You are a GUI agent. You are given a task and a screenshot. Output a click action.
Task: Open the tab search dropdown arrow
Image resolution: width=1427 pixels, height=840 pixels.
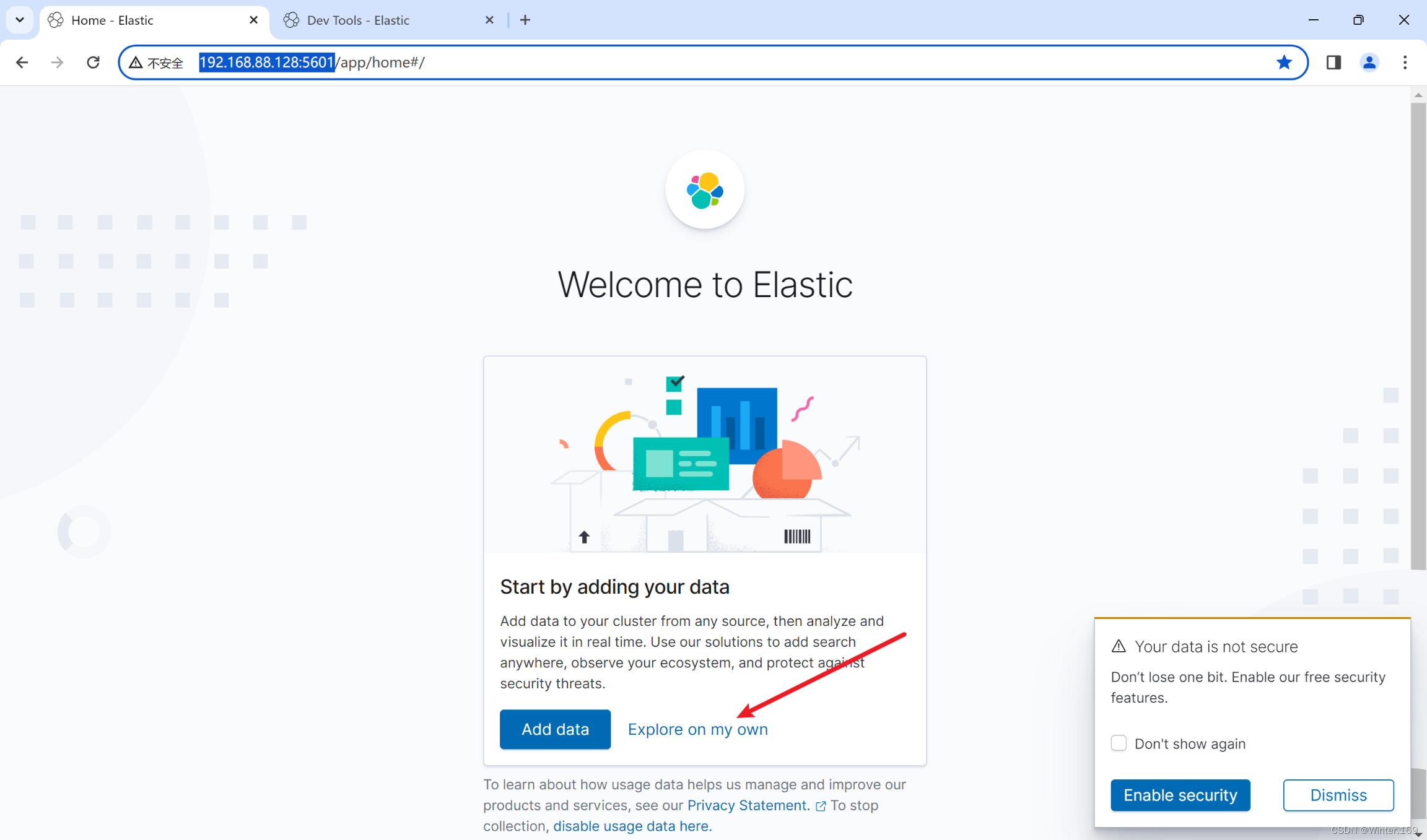(20, 20)
